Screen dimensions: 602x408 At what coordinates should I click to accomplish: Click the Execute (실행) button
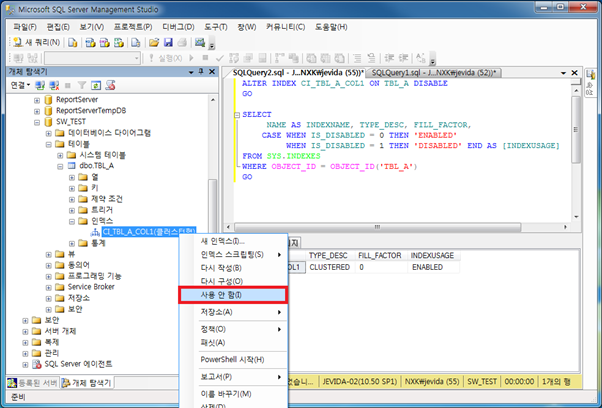(x=166, y=58)
